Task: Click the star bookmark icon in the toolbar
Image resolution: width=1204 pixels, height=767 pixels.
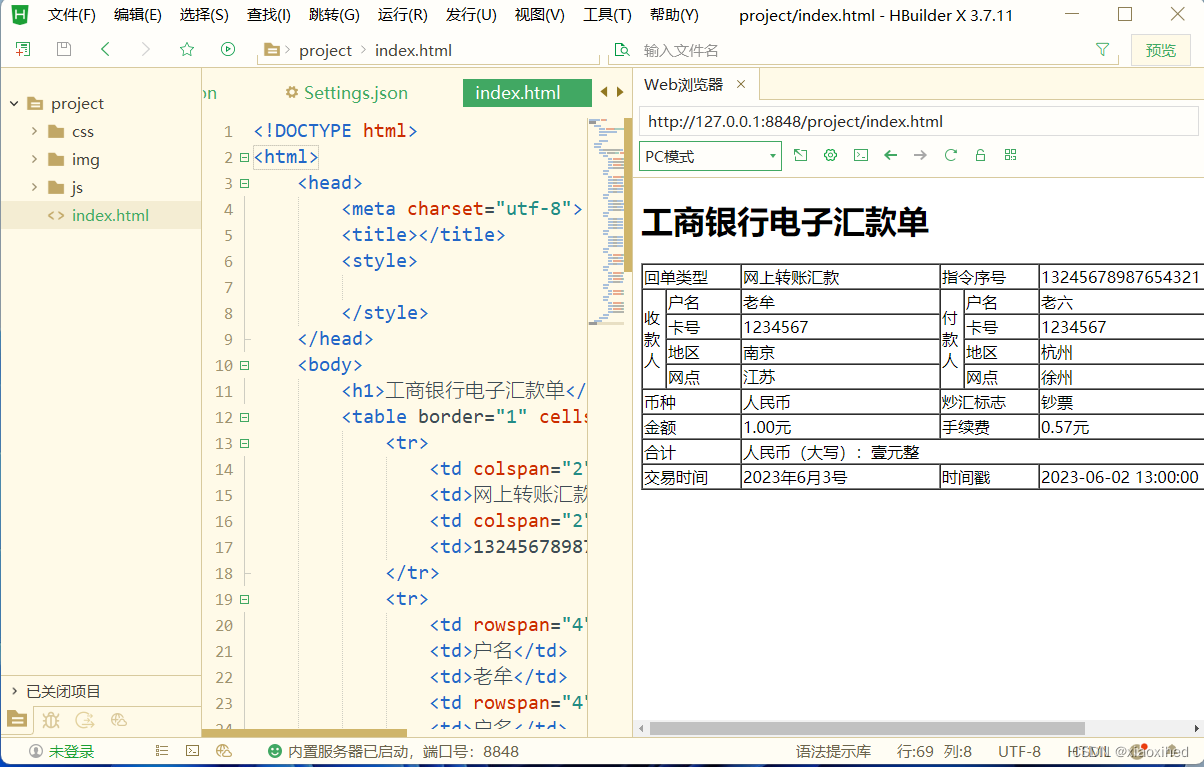Action: pyautogui.click(x=187, y=49)
